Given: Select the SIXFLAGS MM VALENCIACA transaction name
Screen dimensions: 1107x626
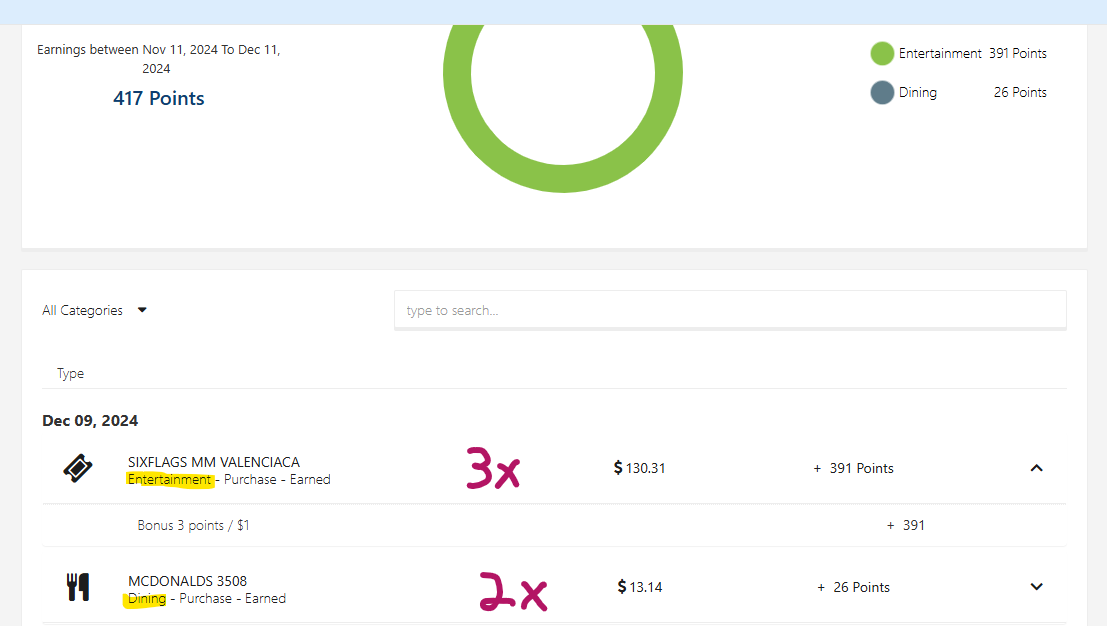Looking at the screenshot, I should click(213, 461).
